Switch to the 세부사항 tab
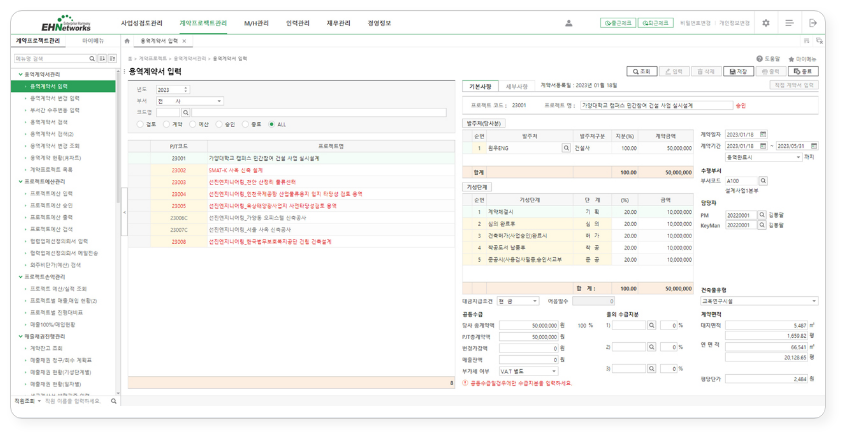846x439 pixels. [x=517, y=87]
